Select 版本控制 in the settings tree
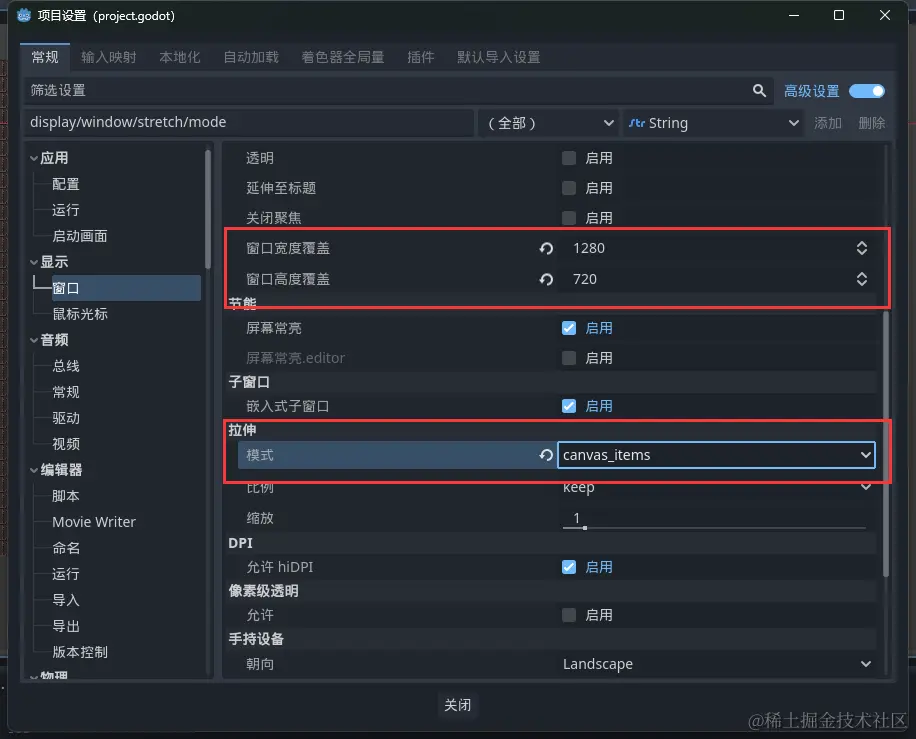Viewport: 916px width, 739px height. (79, 653)
